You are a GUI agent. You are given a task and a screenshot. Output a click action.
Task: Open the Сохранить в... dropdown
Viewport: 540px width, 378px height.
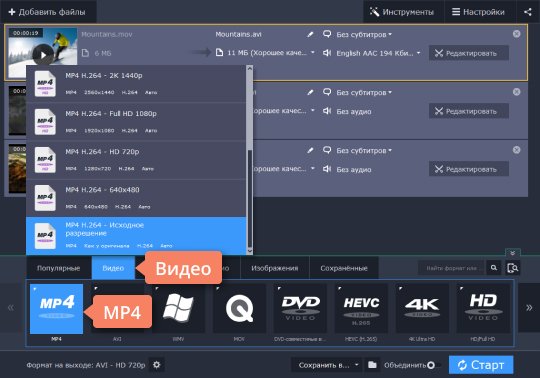pyautogui.click(x=327, y=365)
